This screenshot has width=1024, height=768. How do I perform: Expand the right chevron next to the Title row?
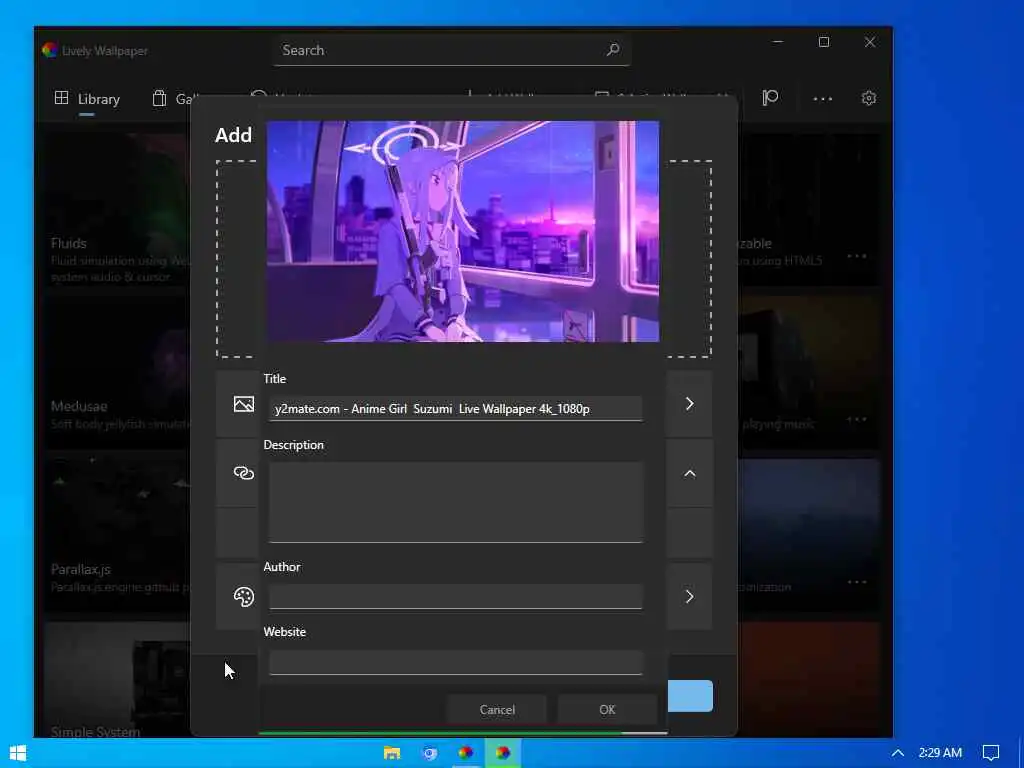[x=690, y=404]
